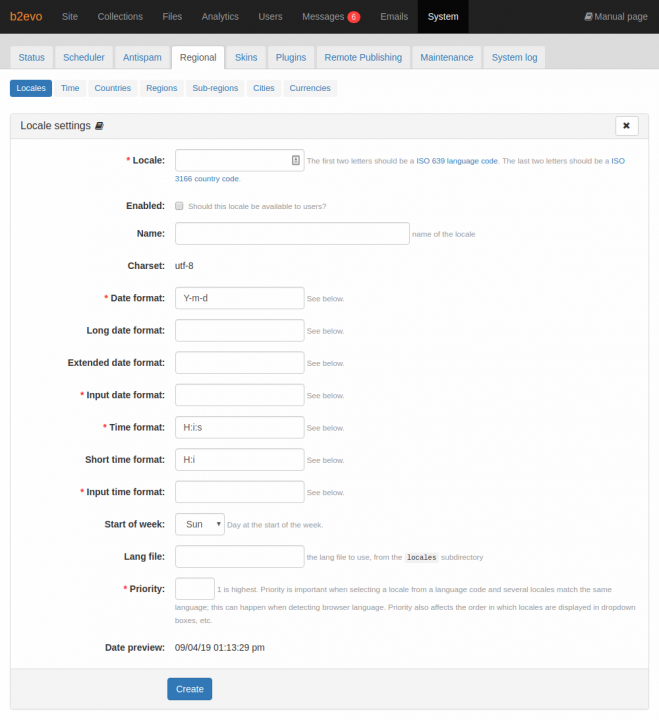Open the Collections menu

coord(120,17)
